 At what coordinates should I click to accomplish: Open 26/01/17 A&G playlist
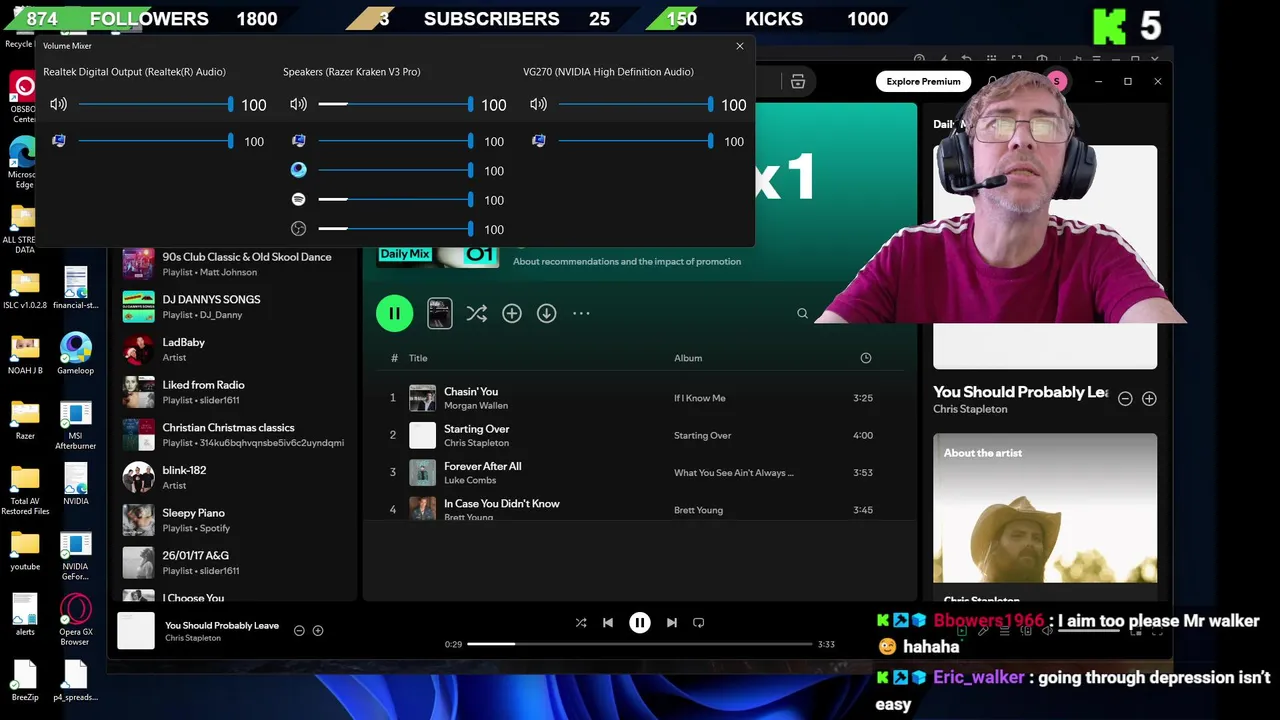[x=234, y=563]
